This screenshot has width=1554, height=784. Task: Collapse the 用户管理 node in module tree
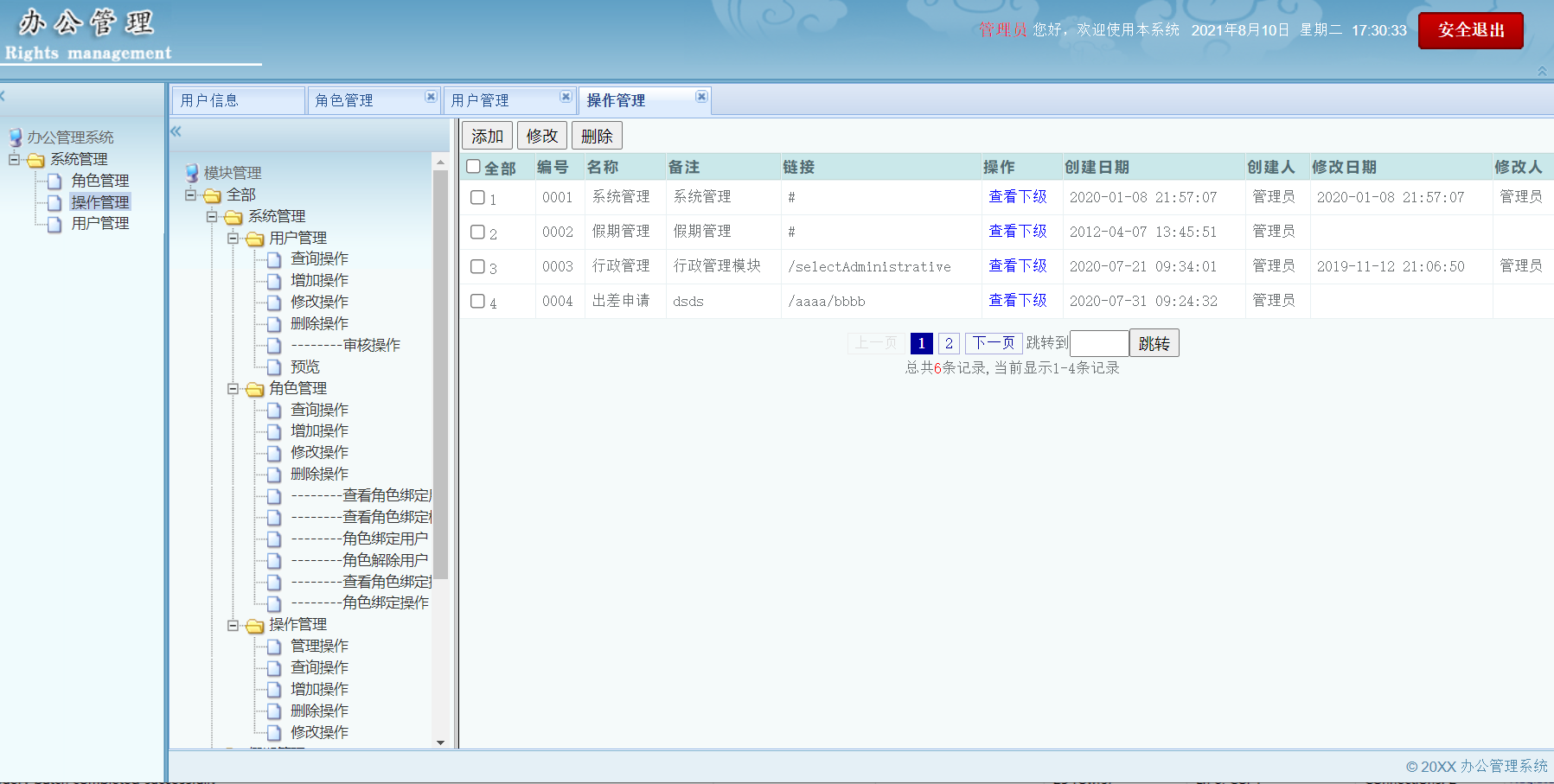point(233,238)
